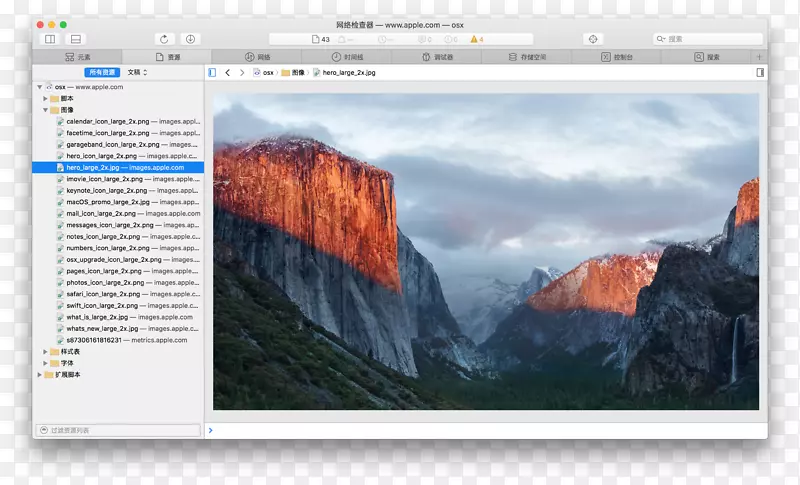Expand the 扩展脚本 folder
Viewport: 800px width, 485px height.
click(x=40, y=375)
